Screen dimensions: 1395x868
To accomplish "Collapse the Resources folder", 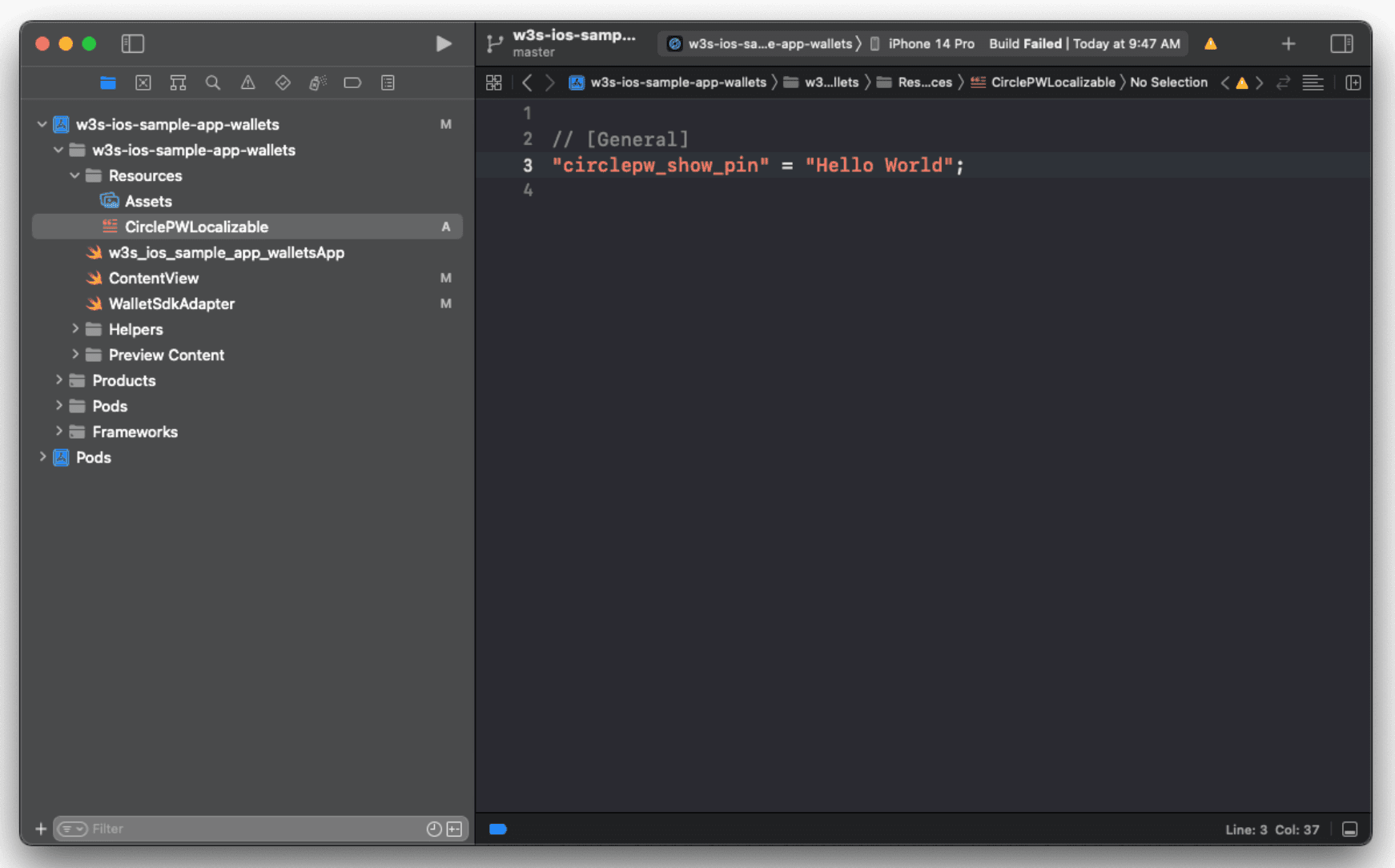I will tap(75, 175).
